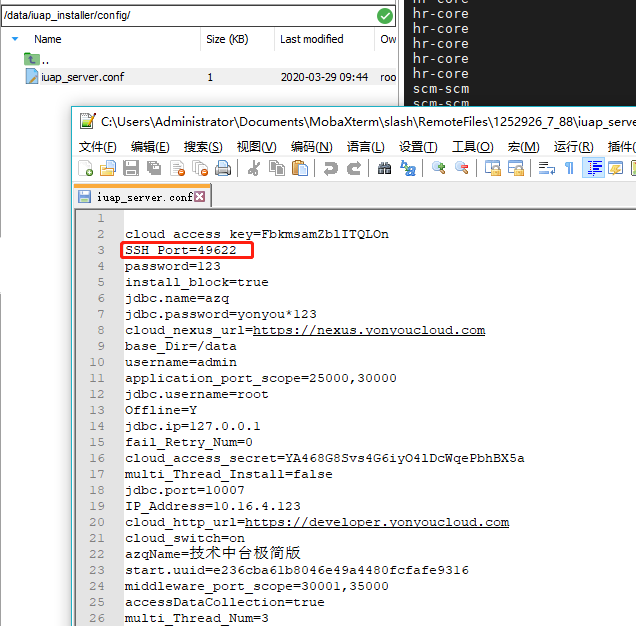Toggle Show All Characters pilcrow icon

569,168
